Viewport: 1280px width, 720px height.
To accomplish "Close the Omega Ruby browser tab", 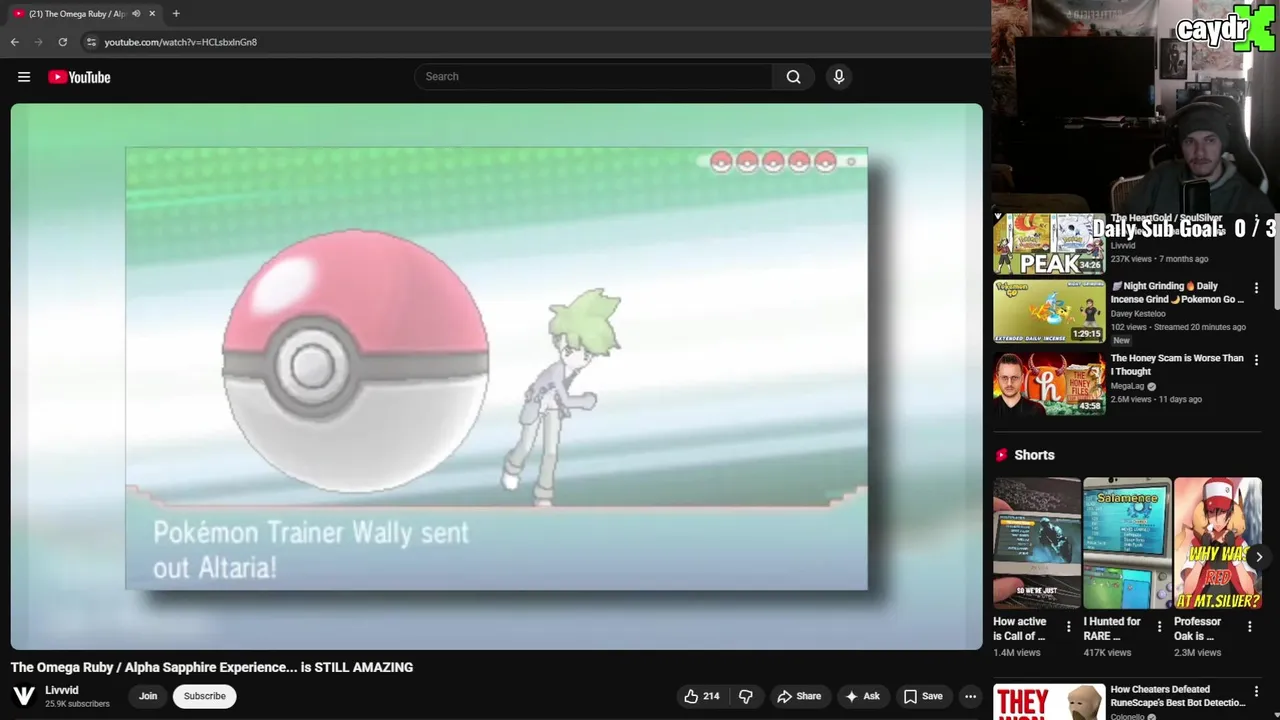I will pyautogui.click(x=152, y=14).
